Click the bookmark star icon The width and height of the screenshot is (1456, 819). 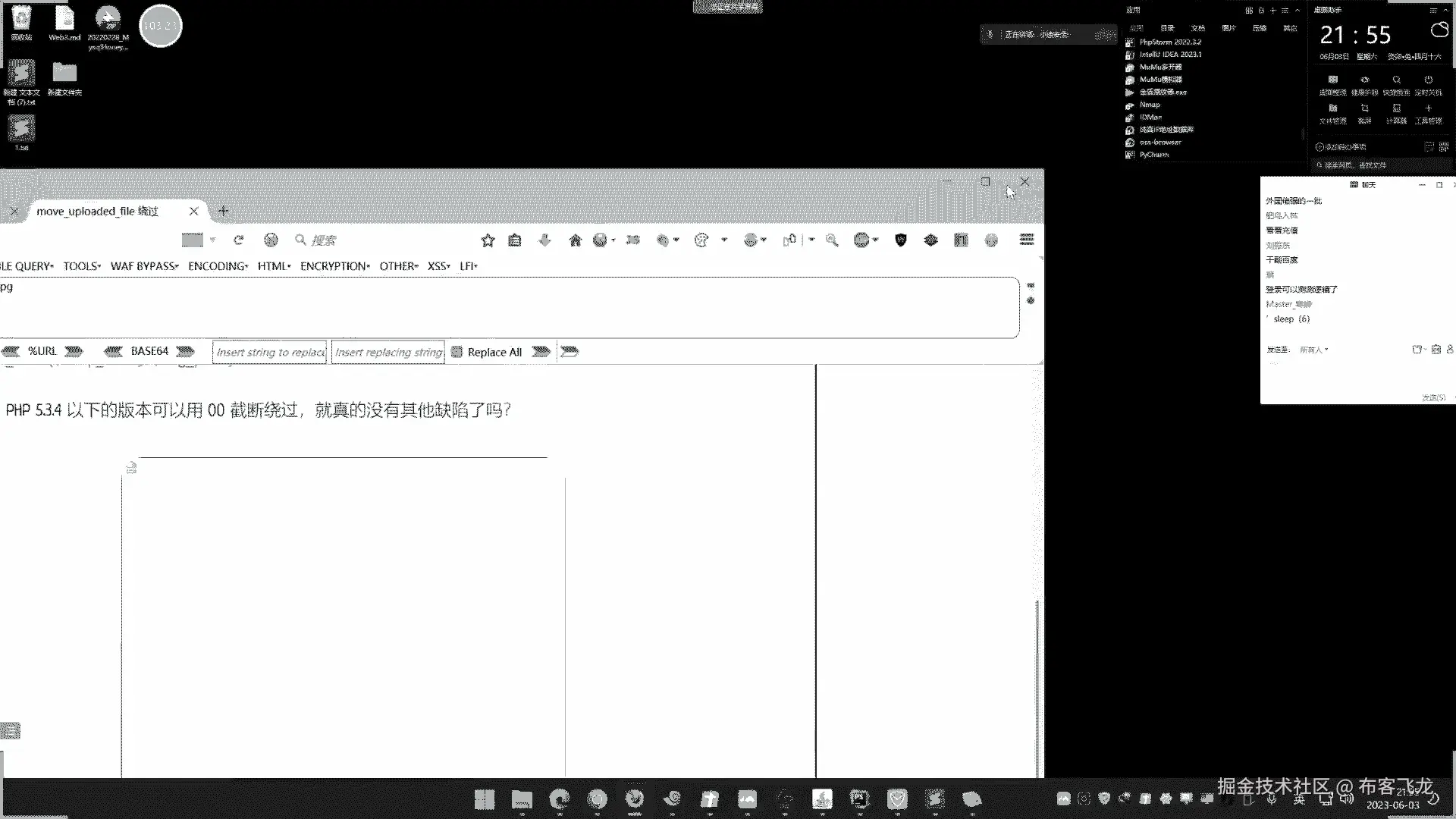(x=488, y=240)
